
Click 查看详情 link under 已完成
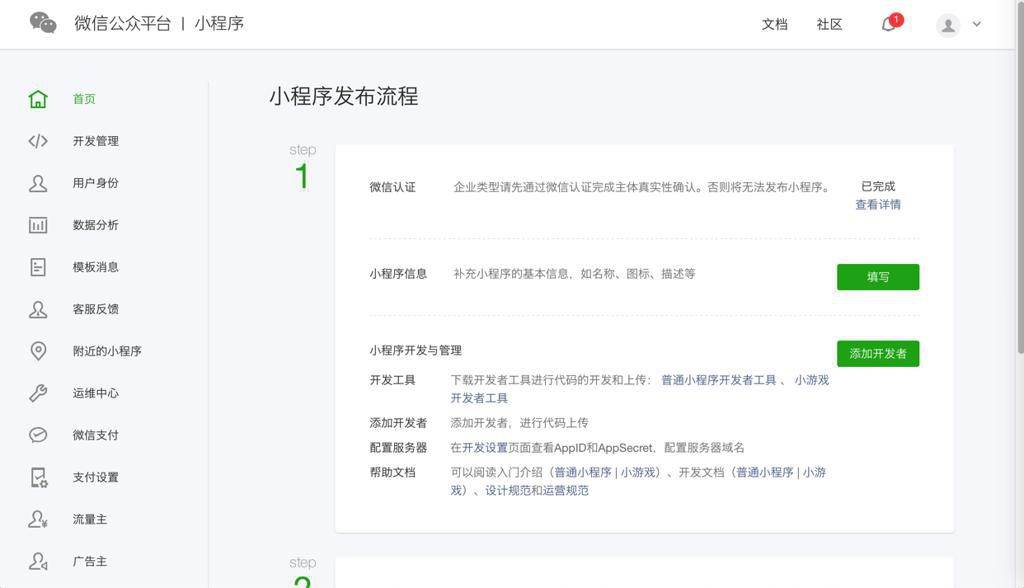coord(878,204)
